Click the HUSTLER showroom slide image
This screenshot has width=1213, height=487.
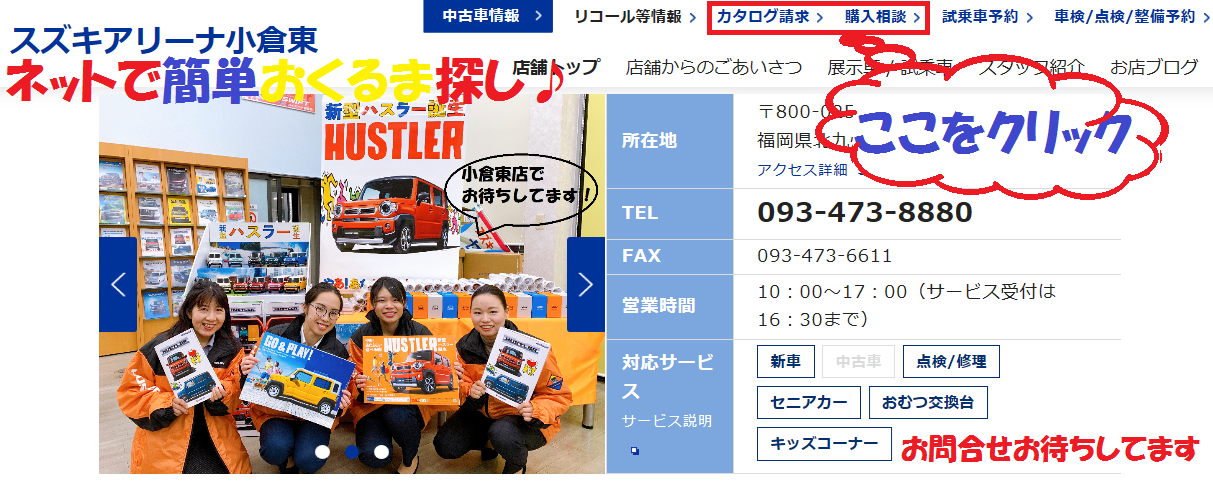click(x=352, y=284)
